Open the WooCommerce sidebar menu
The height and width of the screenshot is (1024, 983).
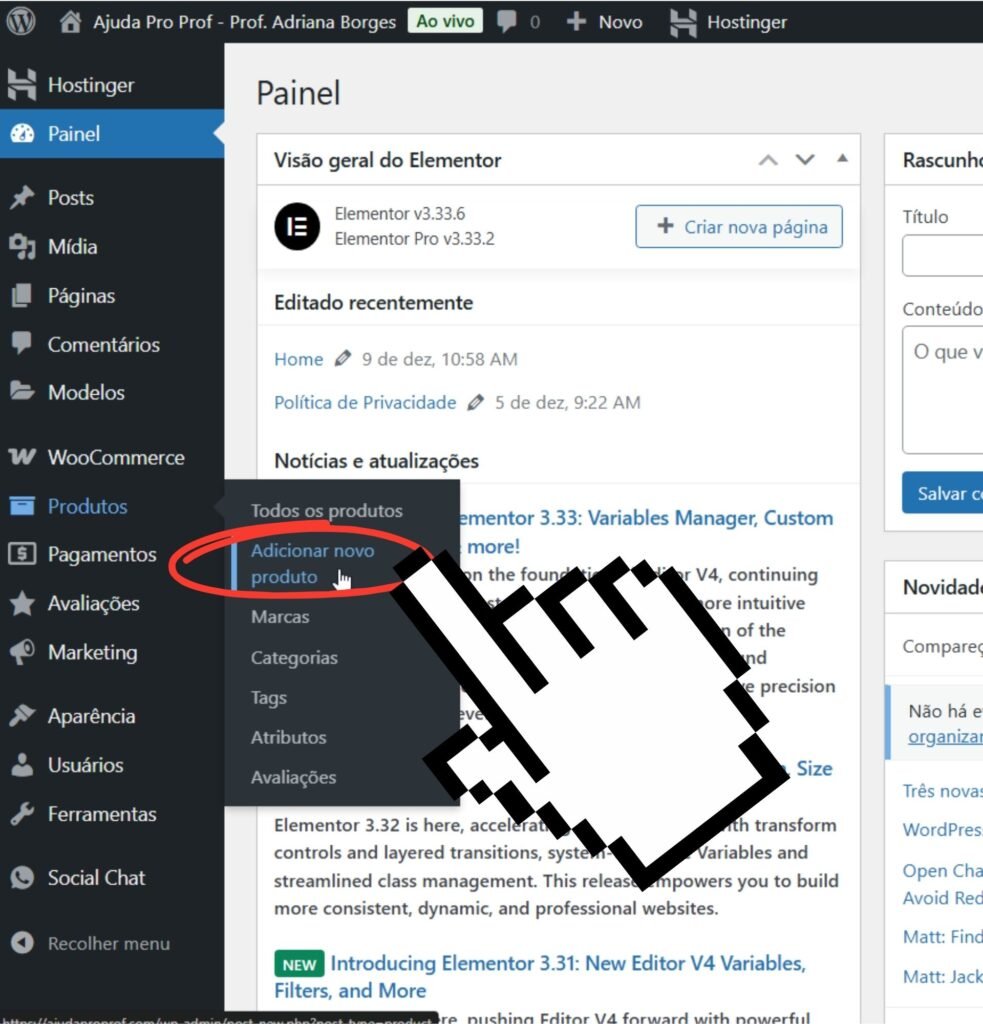(115, 458)
